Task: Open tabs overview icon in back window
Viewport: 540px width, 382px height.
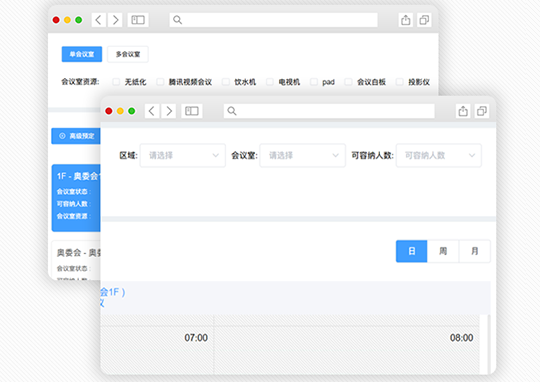Action: (424, 20)
